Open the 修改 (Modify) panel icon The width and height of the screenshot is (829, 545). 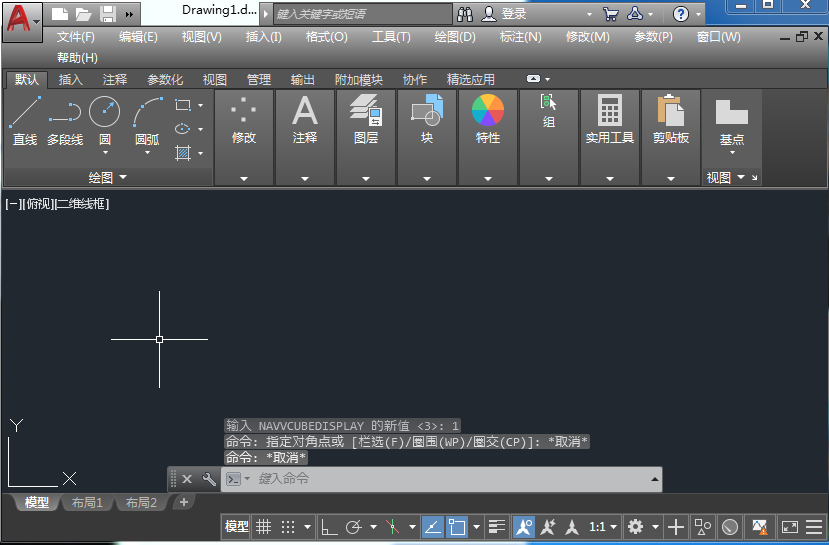(x=244, y=119)
